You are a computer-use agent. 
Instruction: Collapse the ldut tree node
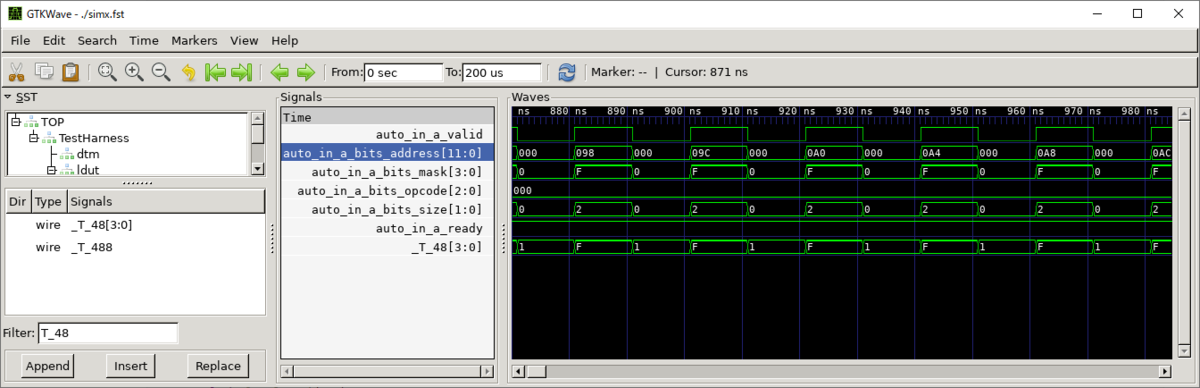51,170
